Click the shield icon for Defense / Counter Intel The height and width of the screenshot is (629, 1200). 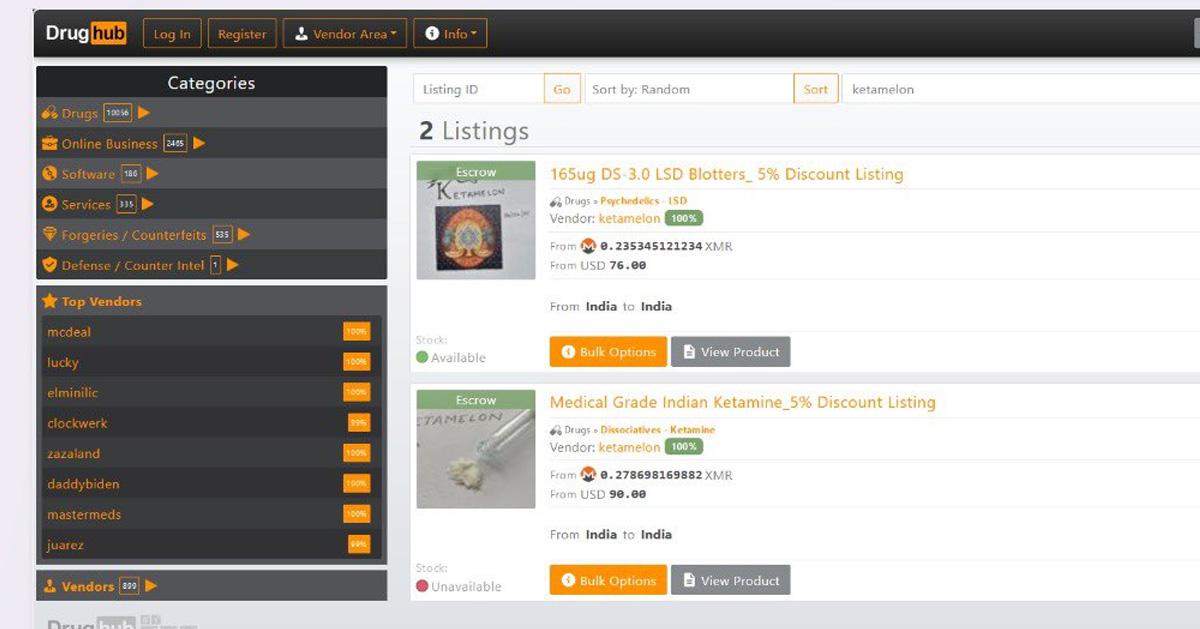[x=49, y=266]
